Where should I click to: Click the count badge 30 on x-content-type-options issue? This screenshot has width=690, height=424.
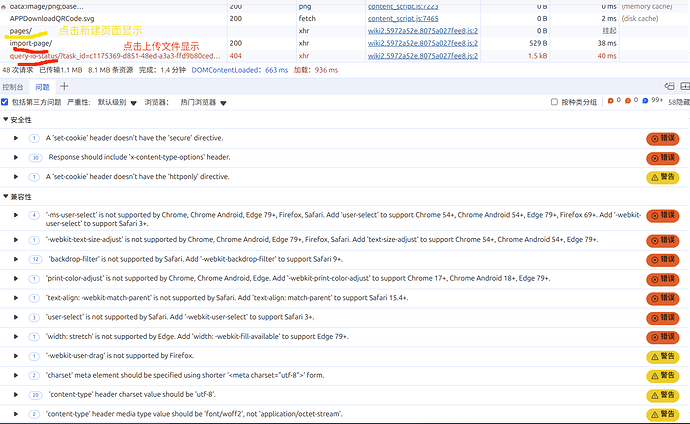[x=36, y=157]
